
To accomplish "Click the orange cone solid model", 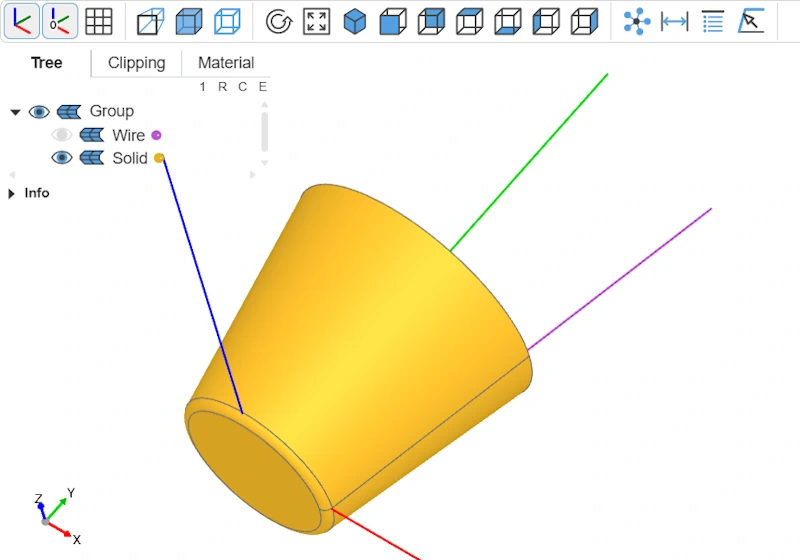I will point(357,357).
